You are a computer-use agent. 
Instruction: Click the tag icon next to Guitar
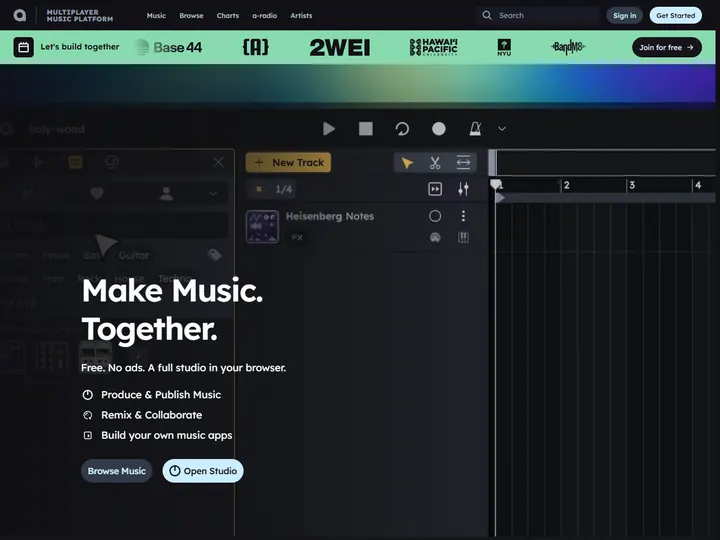[214, 254]
